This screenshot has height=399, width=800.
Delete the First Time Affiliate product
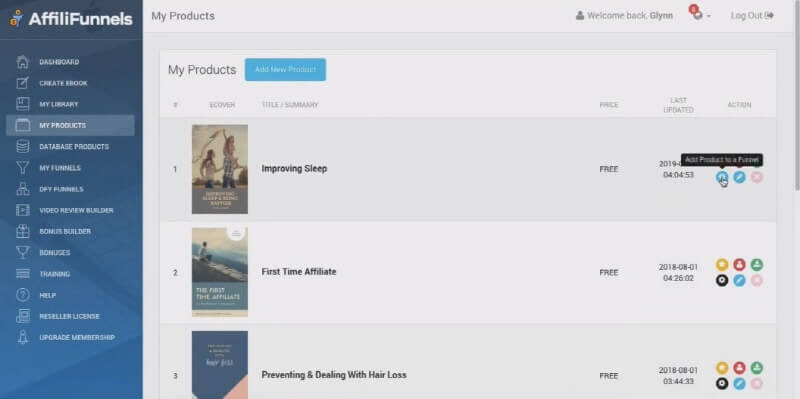757,281
